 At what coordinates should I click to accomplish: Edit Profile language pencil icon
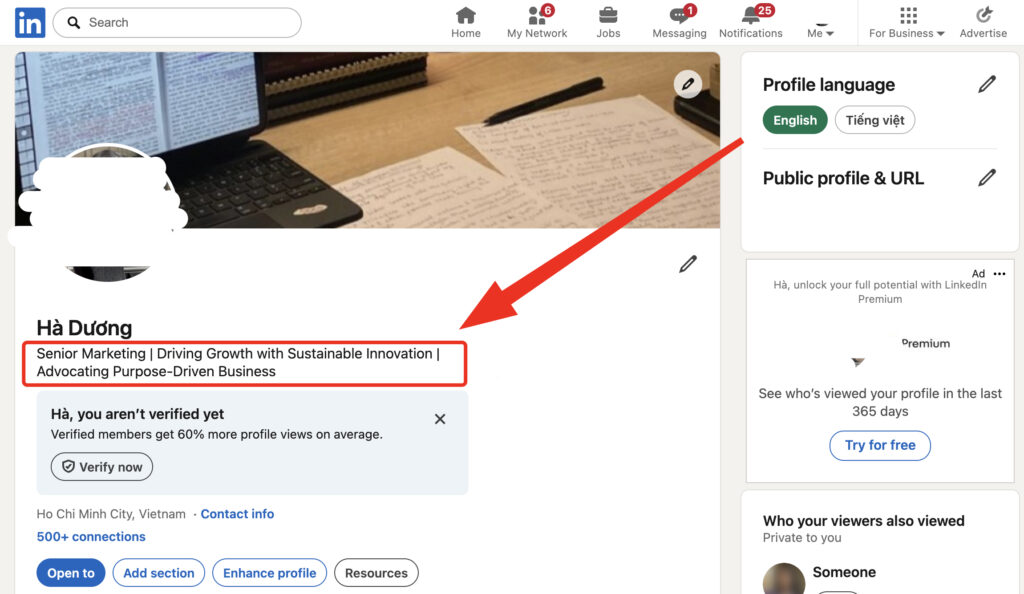click(987, 84)
